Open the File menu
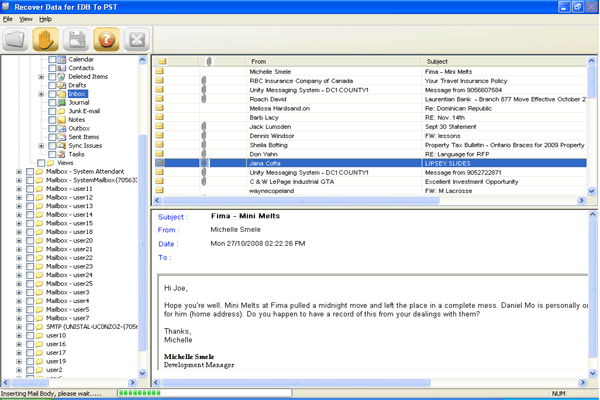 pos(8,19)
